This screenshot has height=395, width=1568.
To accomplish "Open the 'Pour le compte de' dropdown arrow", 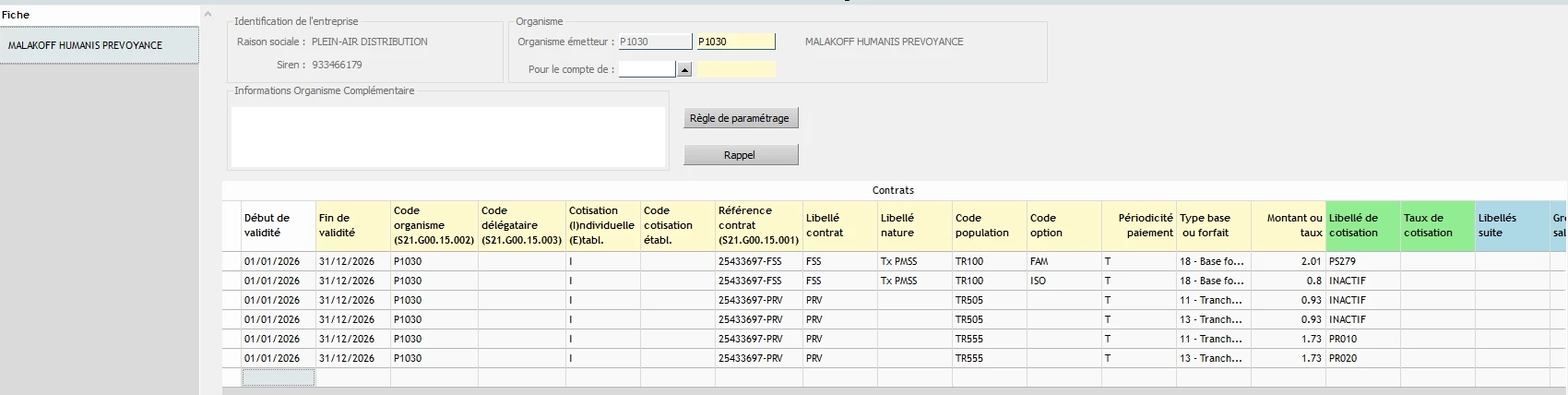I will point(684,69).
